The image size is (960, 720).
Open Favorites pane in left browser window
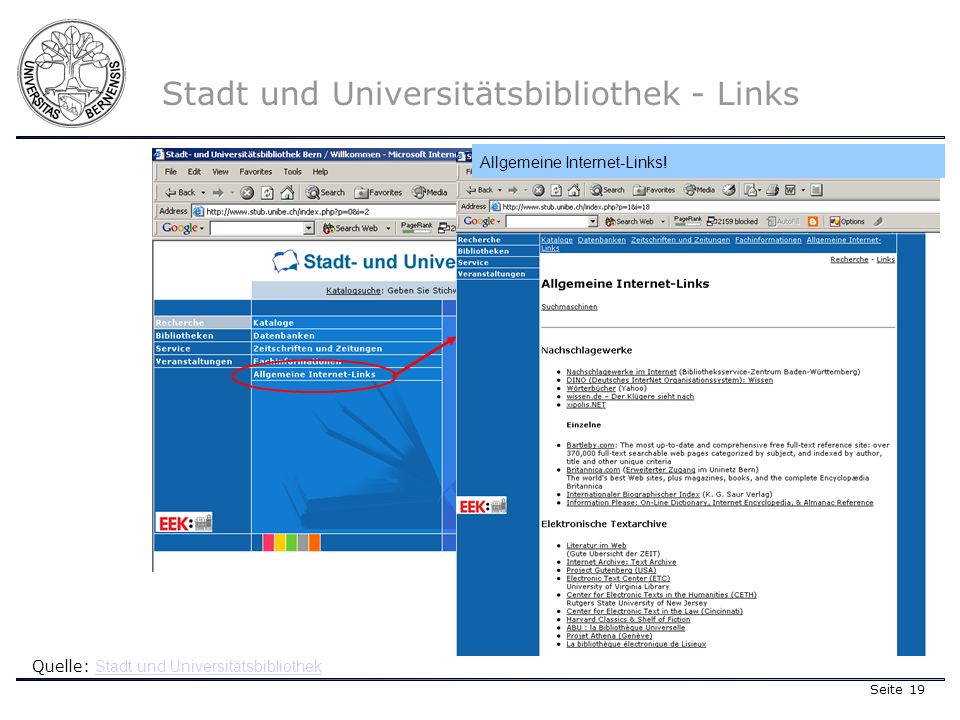[378, 192]
